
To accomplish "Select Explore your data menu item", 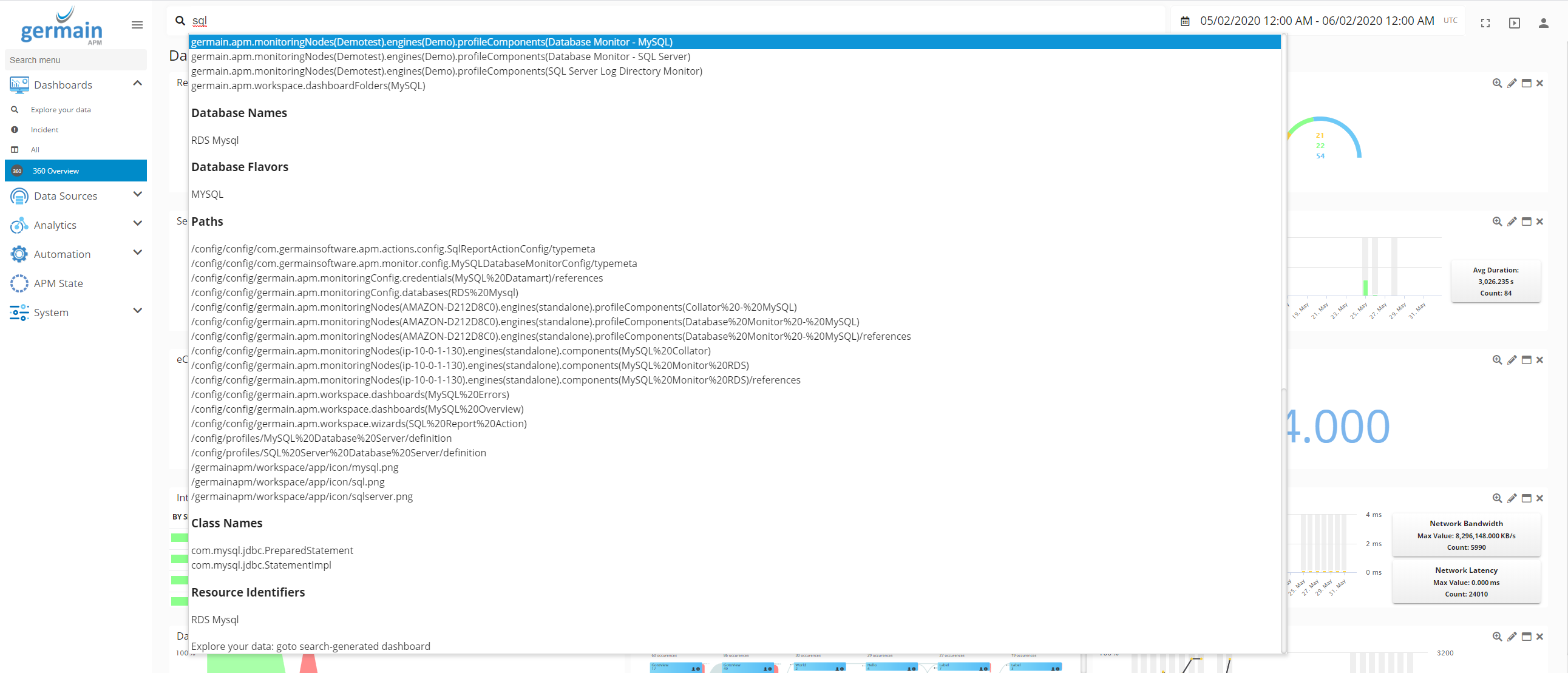I will [60, 109].
